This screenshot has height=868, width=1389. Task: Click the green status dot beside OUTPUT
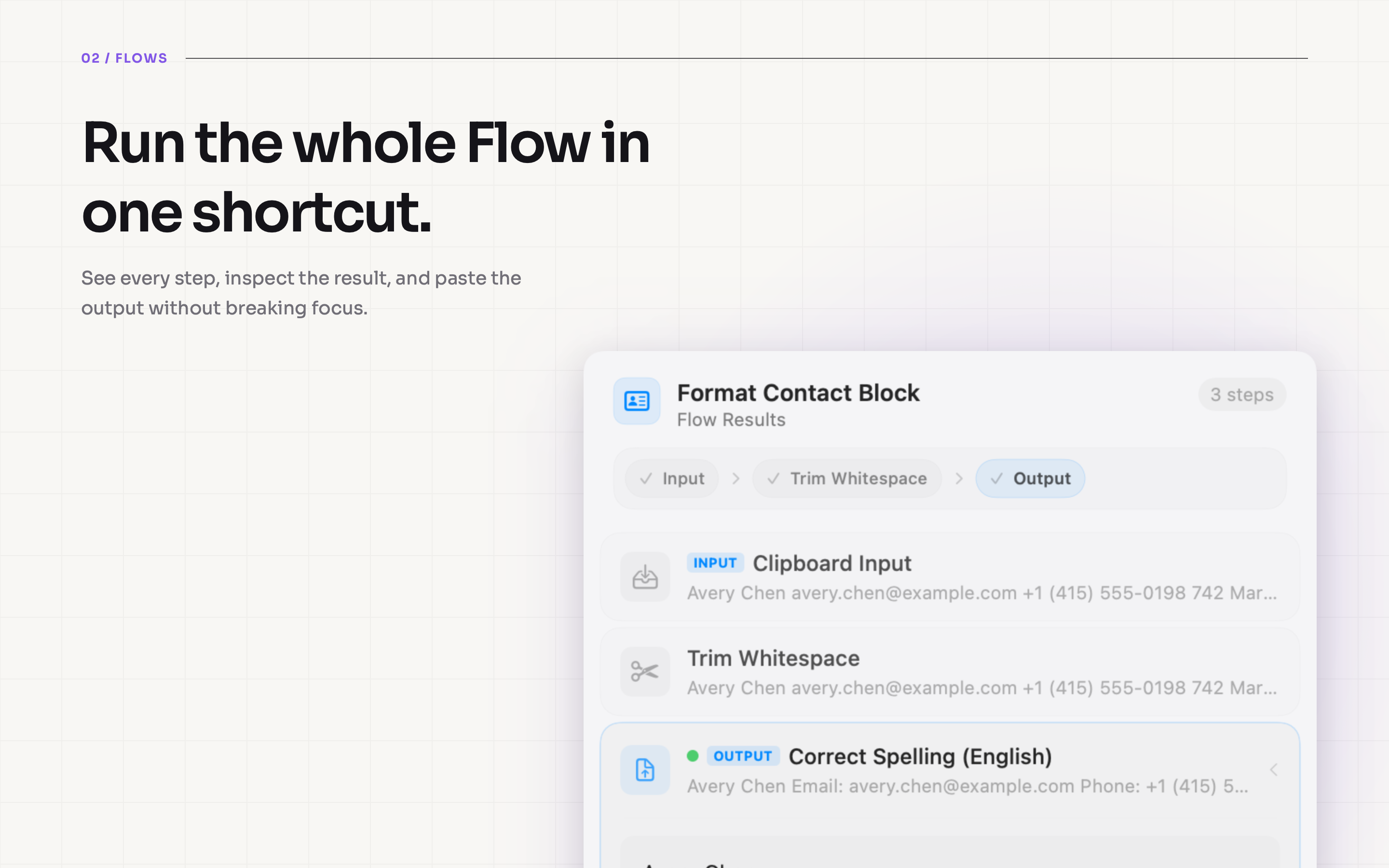(x=693, y=756)
